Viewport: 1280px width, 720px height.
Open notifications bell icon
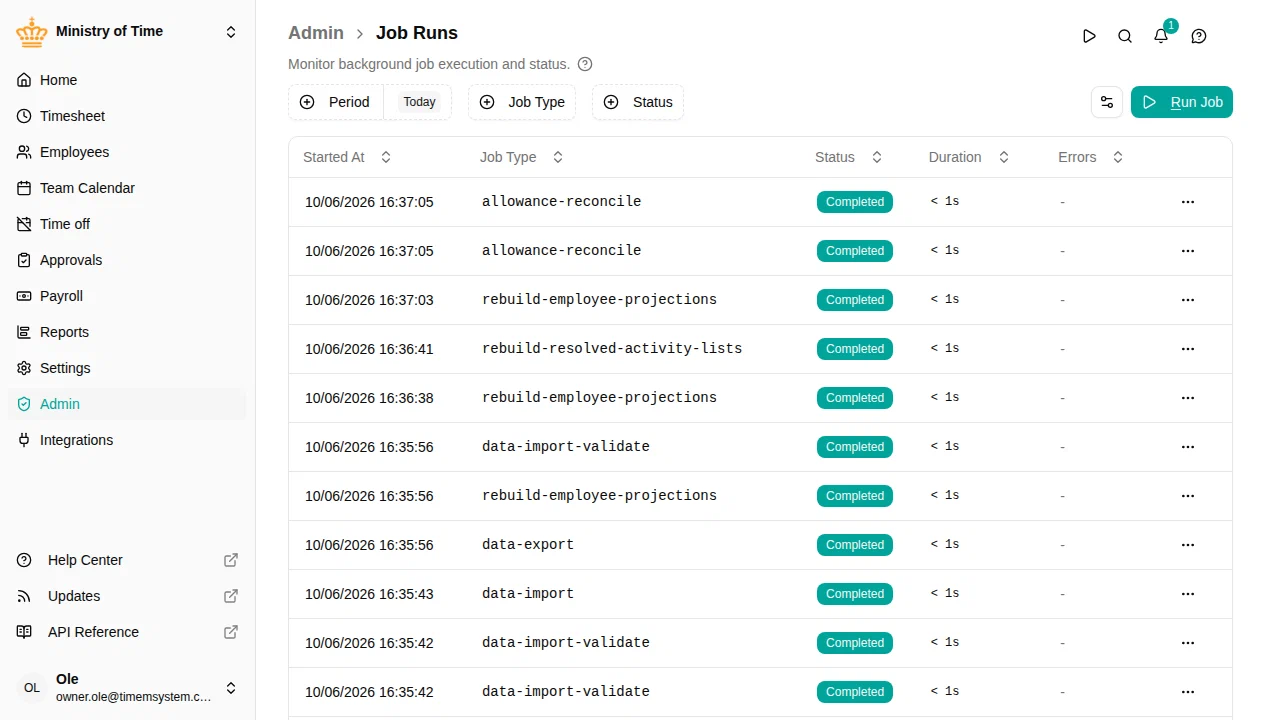tap(1161, 36)
